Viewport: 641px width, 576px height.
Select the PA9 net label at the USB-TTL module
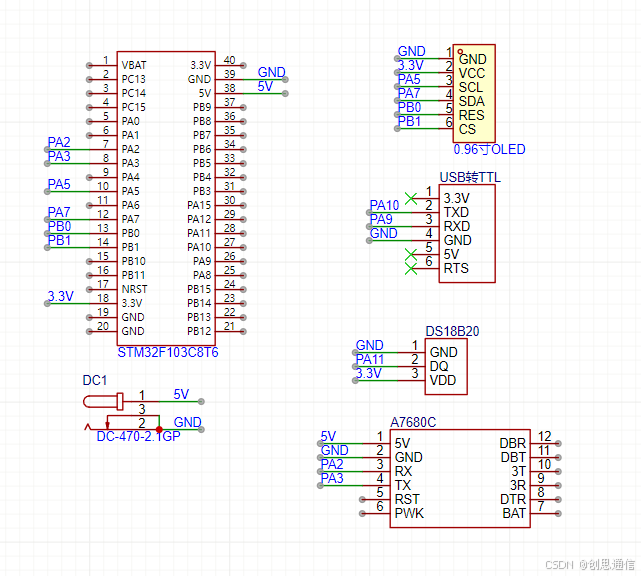381,220
